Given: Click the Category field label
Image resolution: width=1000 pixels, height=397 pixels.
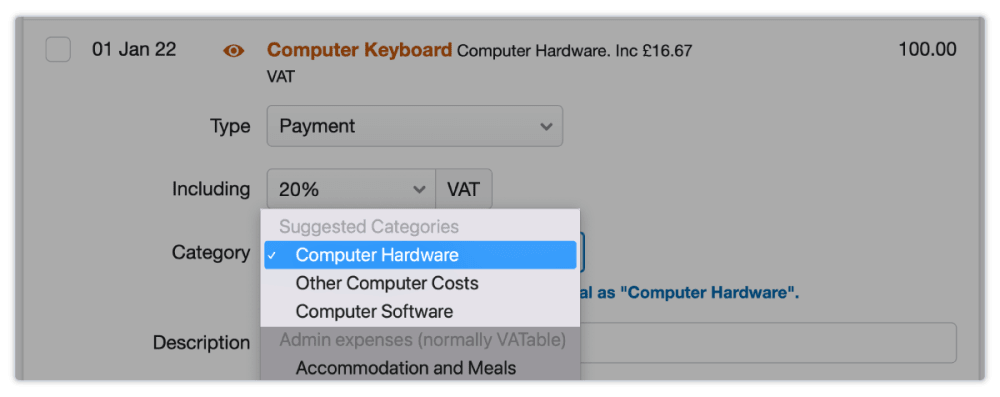Looking at the screenshot, I should 210,253.
